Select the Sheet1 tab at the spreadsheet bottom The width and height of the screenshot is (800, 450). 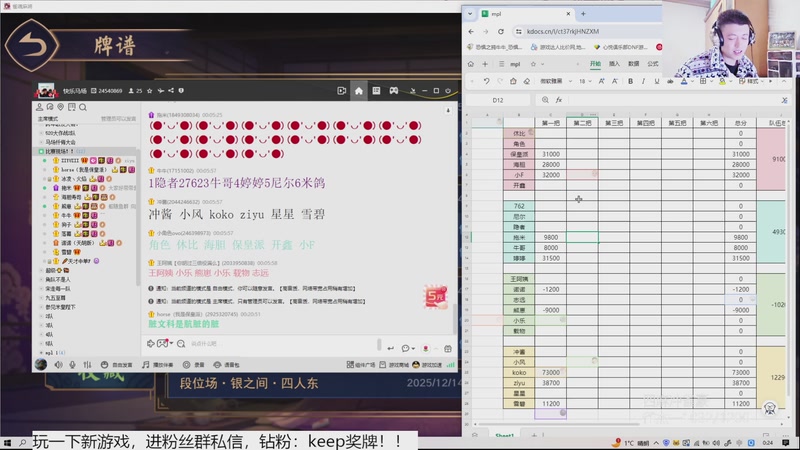(x=504, y=435)
